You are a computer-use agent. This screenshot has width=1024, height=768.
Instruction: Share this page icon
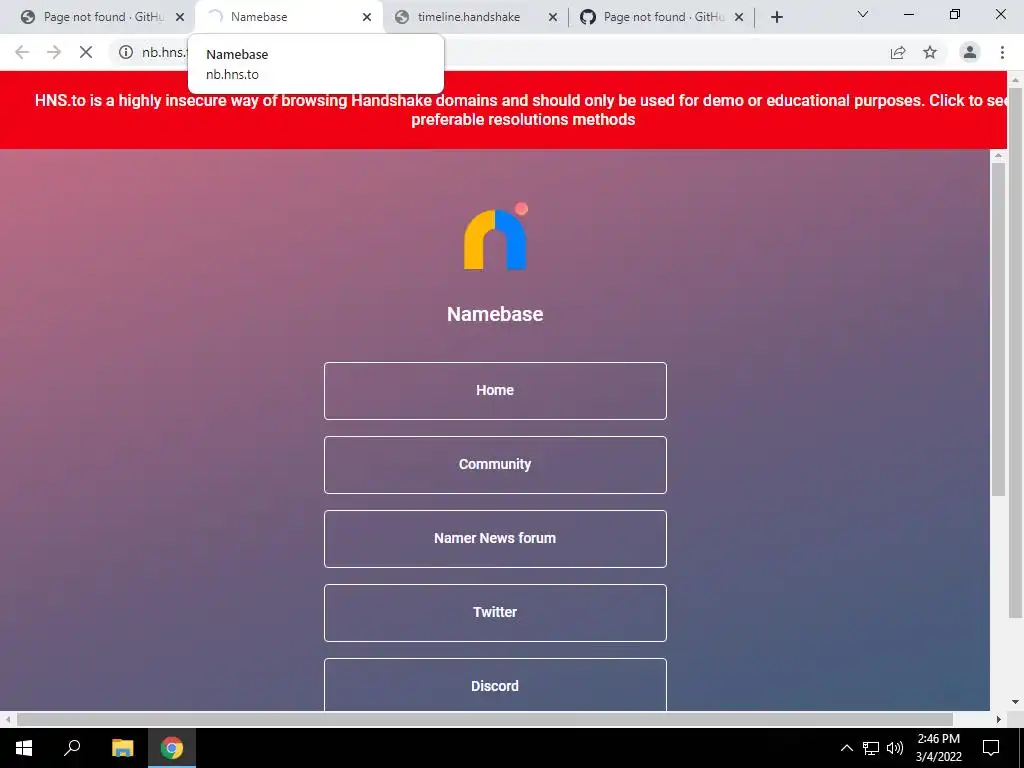coord(898,52)
